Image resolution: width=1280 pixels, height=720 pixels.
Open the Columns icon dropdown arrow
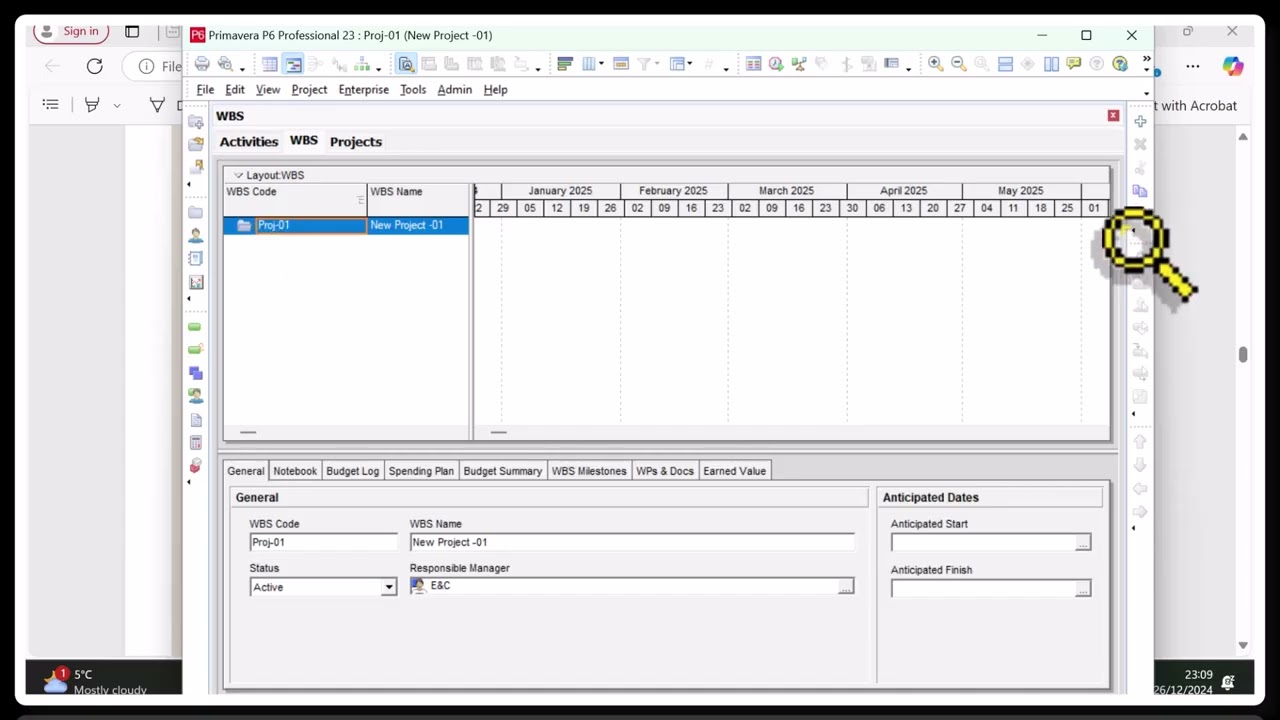click(x=601, y=64)
